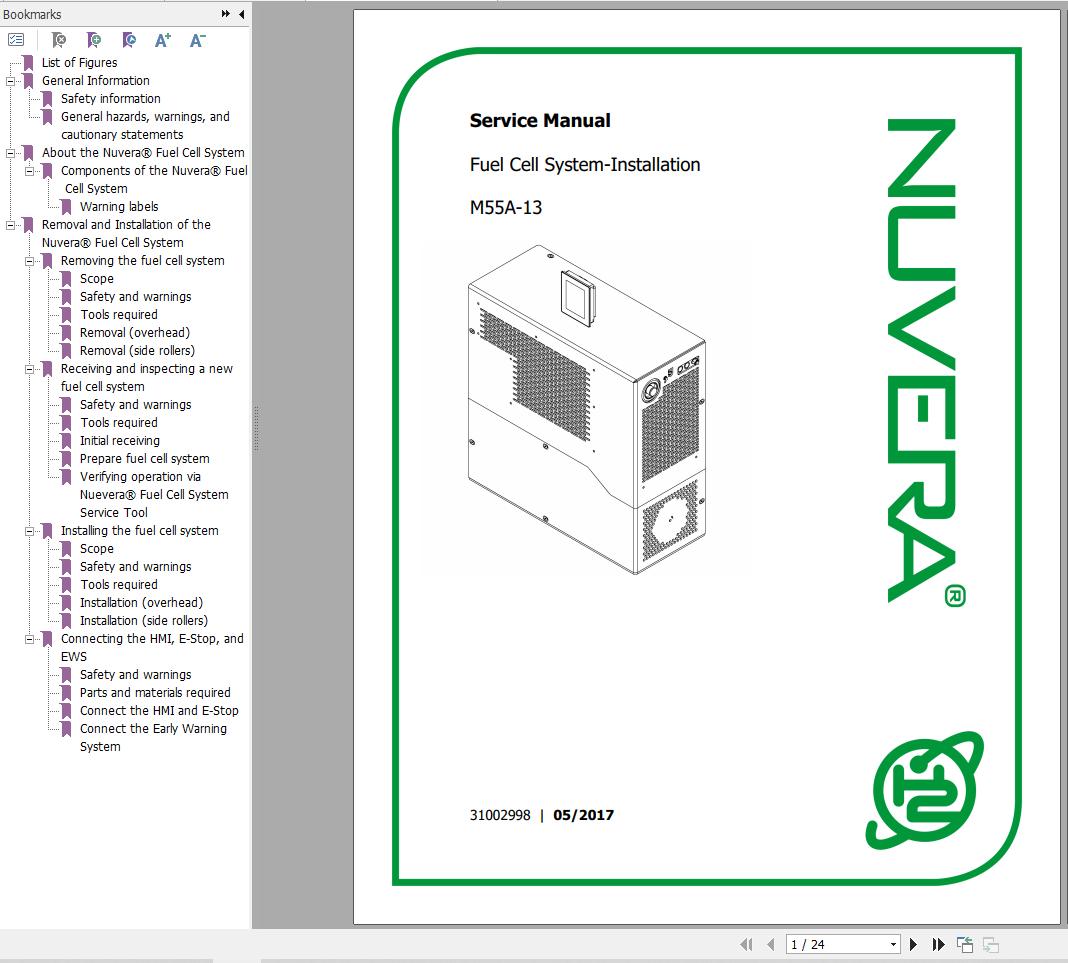Click the delete bookmark icon
Screen dimensions: 1068x963
pyautogui.click(x=59, y=40)
